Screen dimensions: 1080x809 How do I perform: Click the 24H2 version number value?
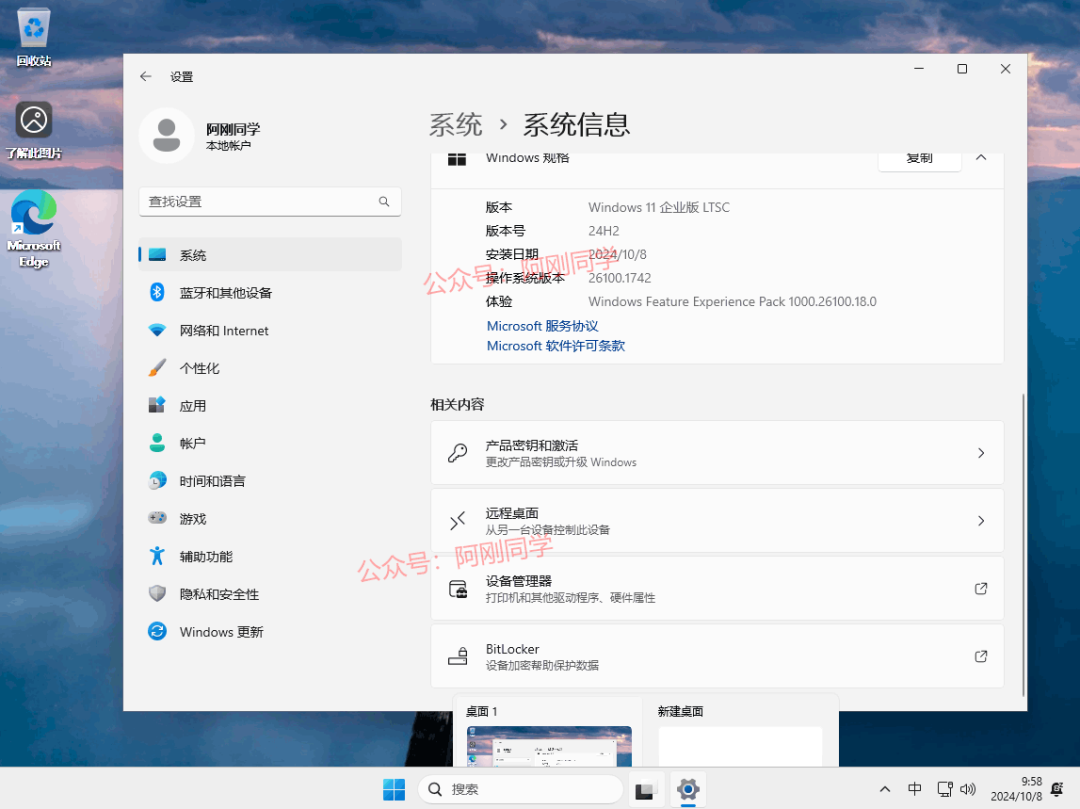603,231
